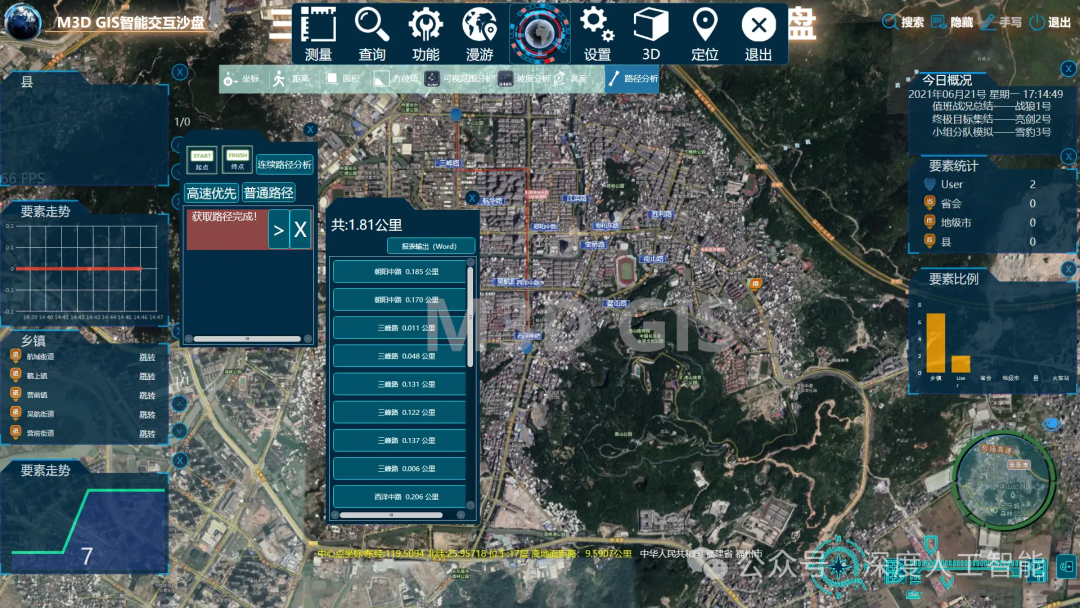
Task: Switch to 3D cube view
Action: [x=651, y=34]
